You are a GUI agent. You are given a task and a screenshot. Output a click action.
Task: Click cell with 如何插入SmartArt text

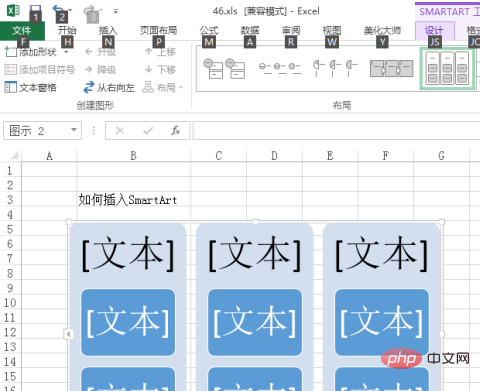[x=128, y=200]
